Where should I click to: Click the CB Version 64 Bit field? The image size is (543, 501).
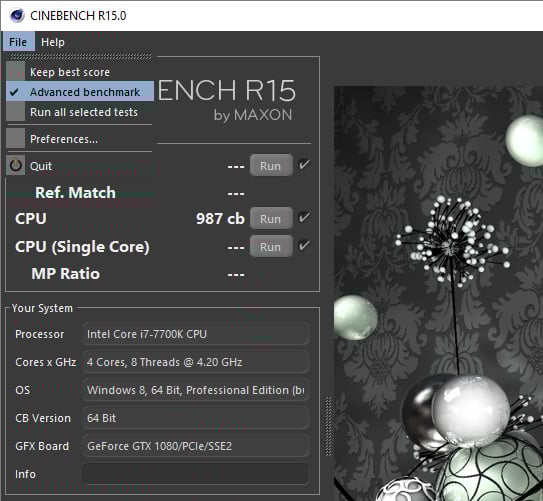(x=195, y=418)
